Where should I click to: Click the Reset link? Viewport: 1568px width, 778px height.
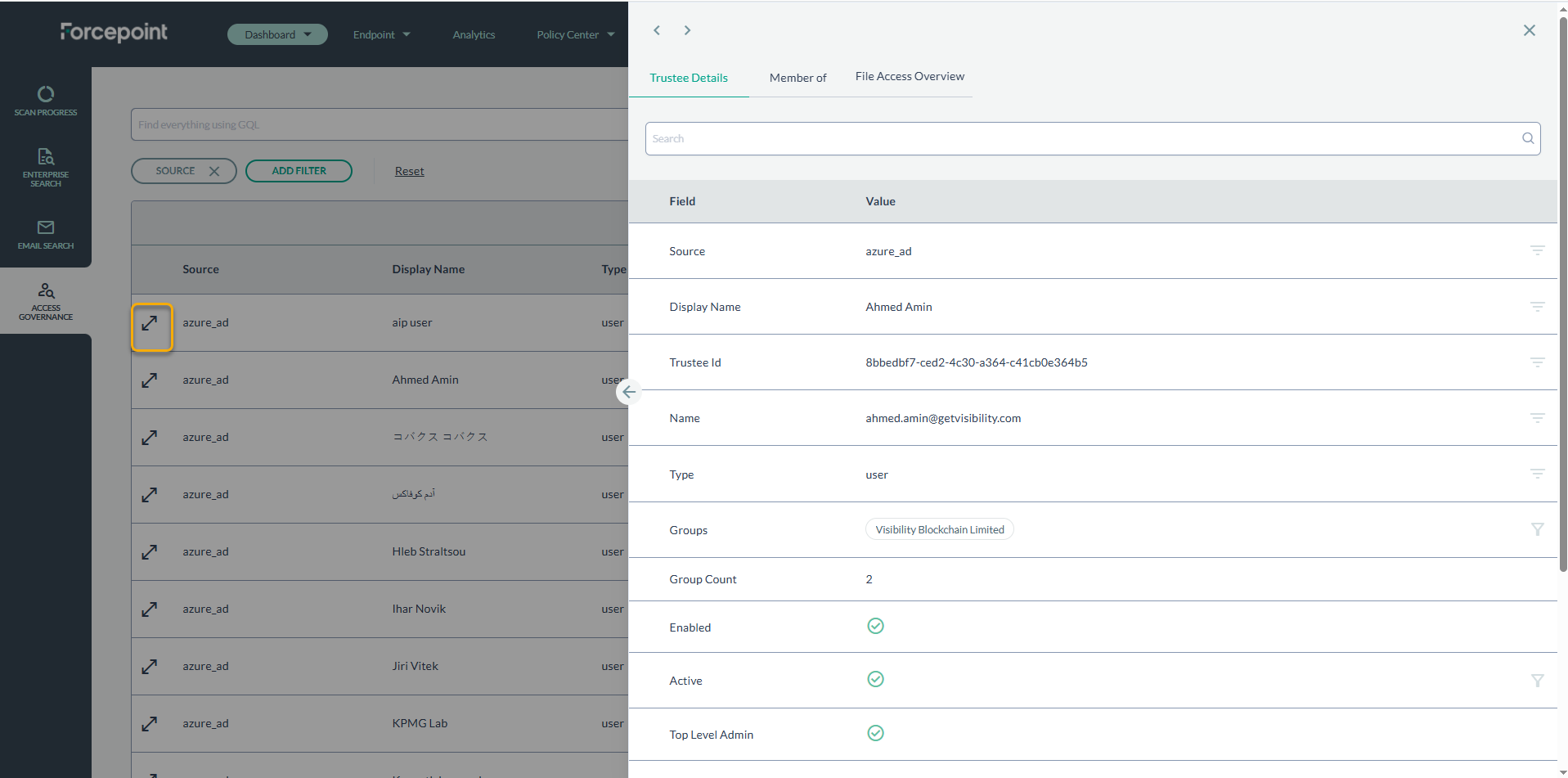point(409,171)
